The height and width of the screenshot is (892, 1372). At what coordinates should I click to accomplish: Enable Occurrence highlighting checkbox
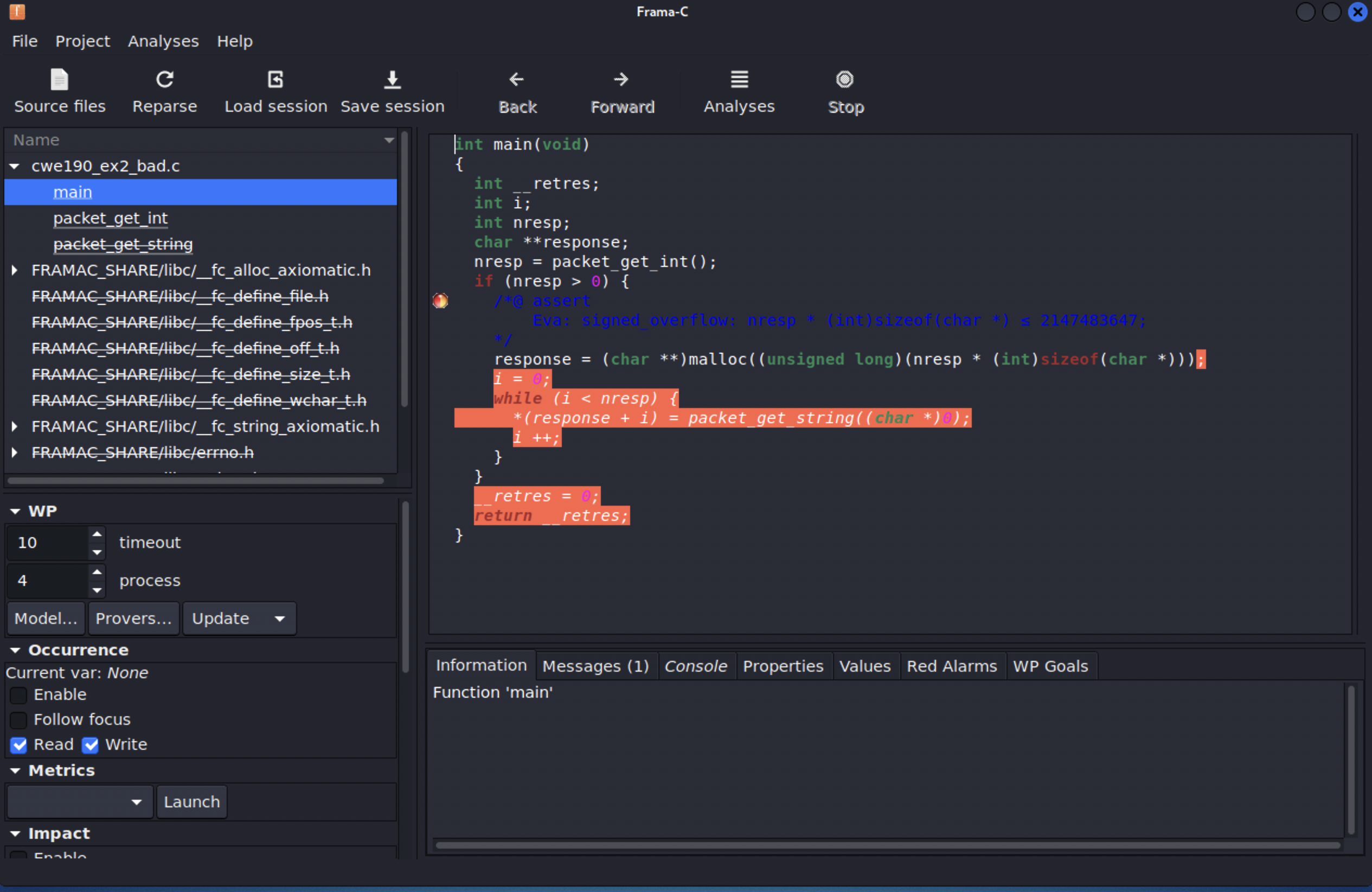pos(18,695)
